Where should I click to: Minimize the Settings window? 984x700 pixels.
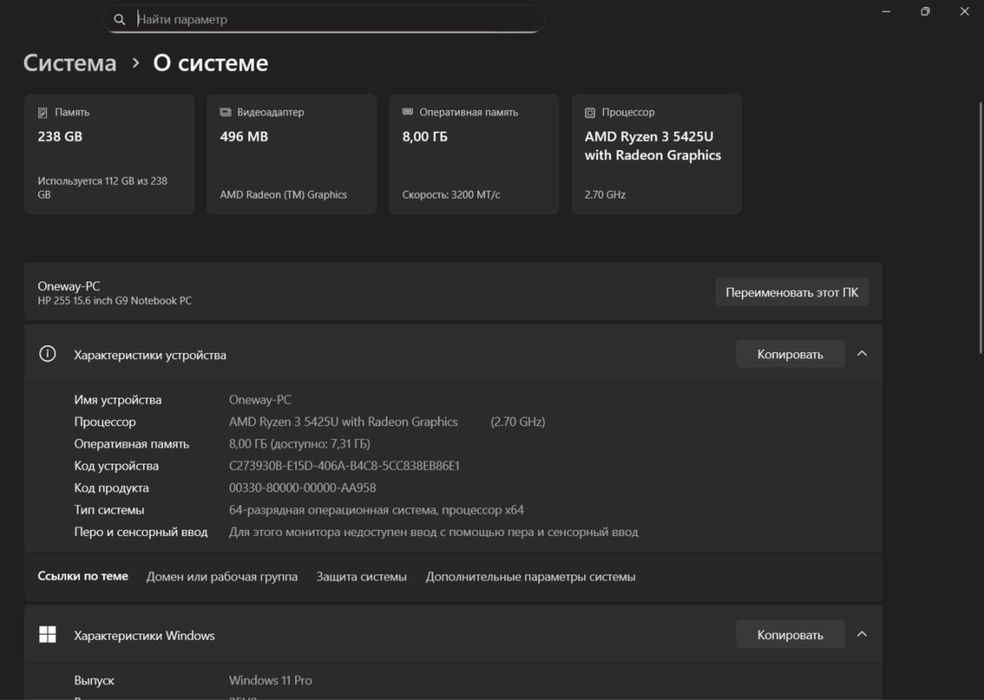(886, 11)
